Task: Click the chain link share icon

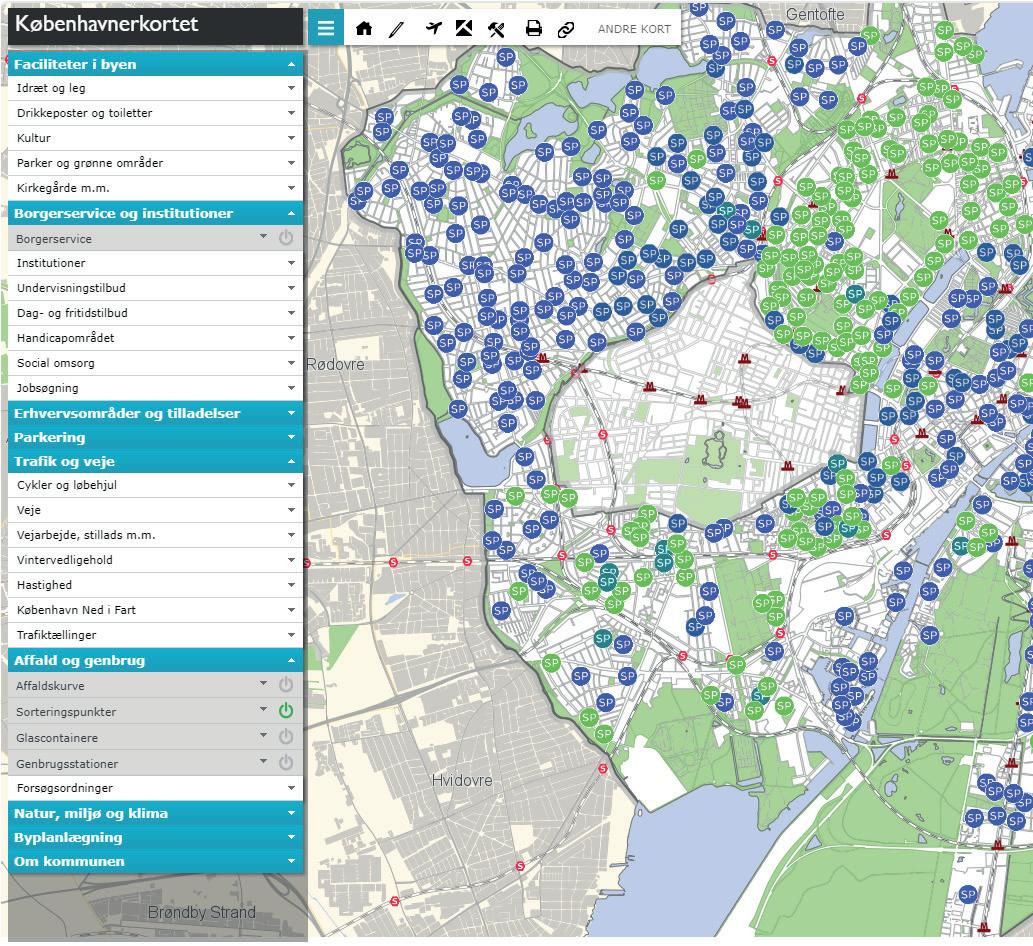Action: click(x=566, y=29)
